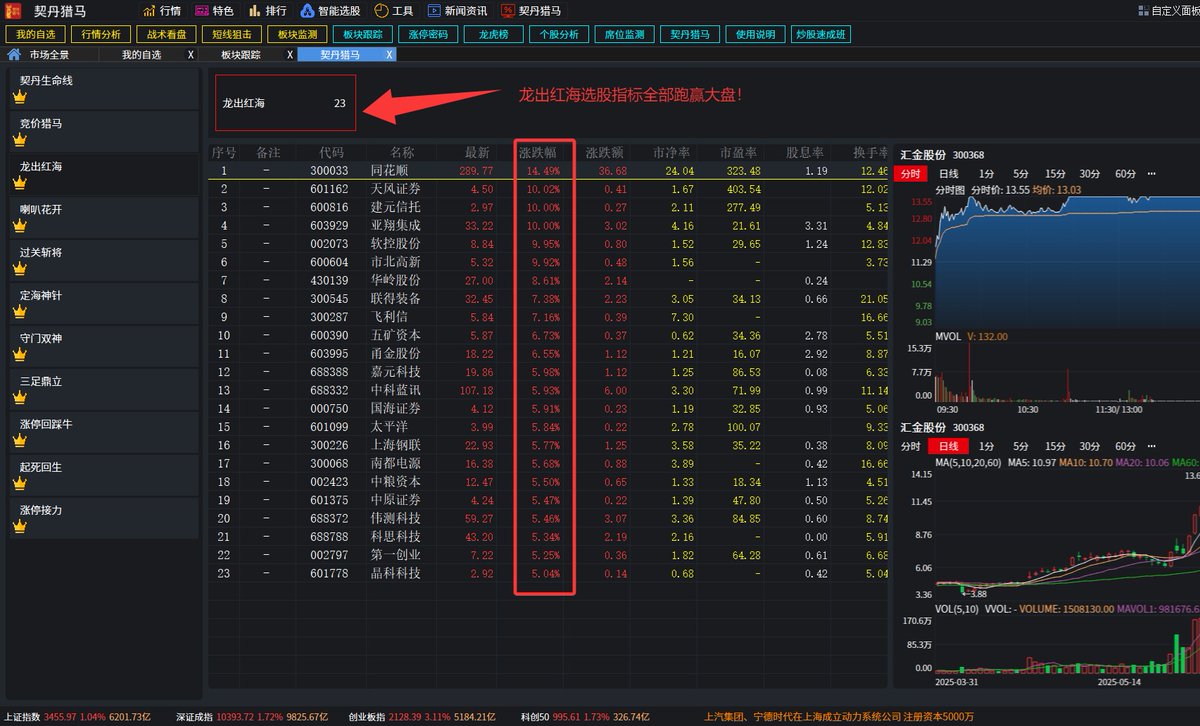Select 60分 above the MVOL intraday chart

(x=1125, y=174)
